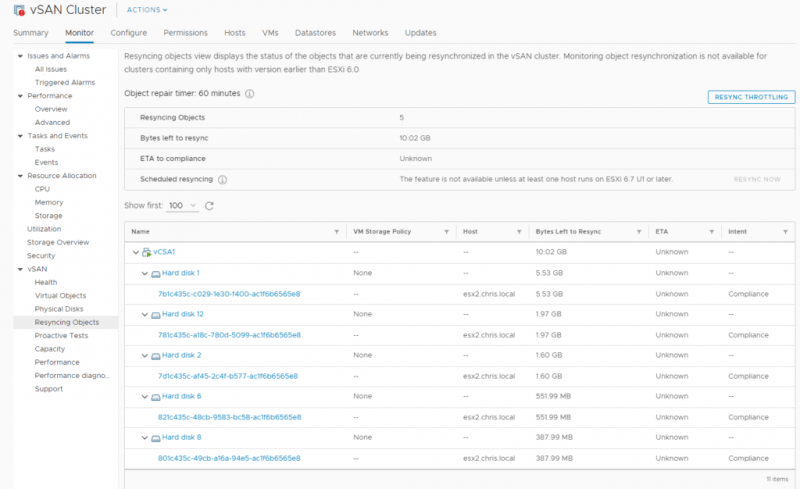Collapse the Hard disk 12 row
The width and height of the screenshot is (800, 489).
tap(145, 314)
